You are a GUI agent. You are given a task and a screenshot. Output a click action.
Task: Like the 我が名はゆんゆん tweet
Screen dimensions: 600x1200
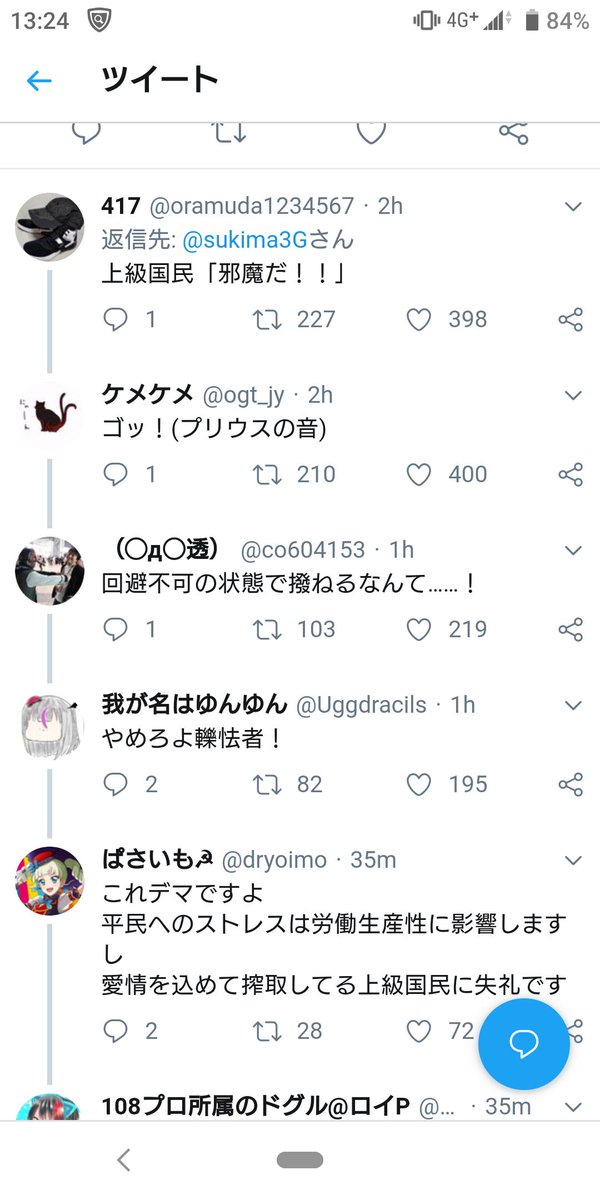pyautogui.click(x=419, y=784)
